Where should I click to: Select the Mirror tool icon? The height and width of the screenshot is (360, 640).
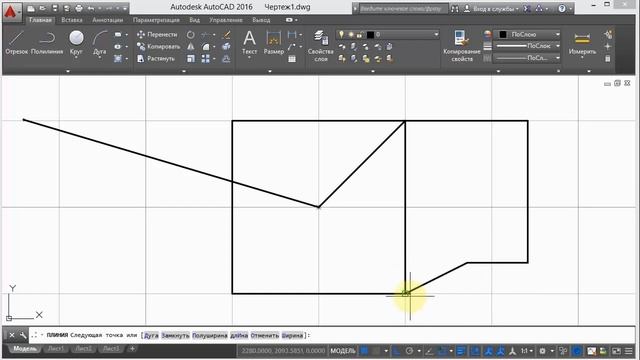(x=191, y=47)
